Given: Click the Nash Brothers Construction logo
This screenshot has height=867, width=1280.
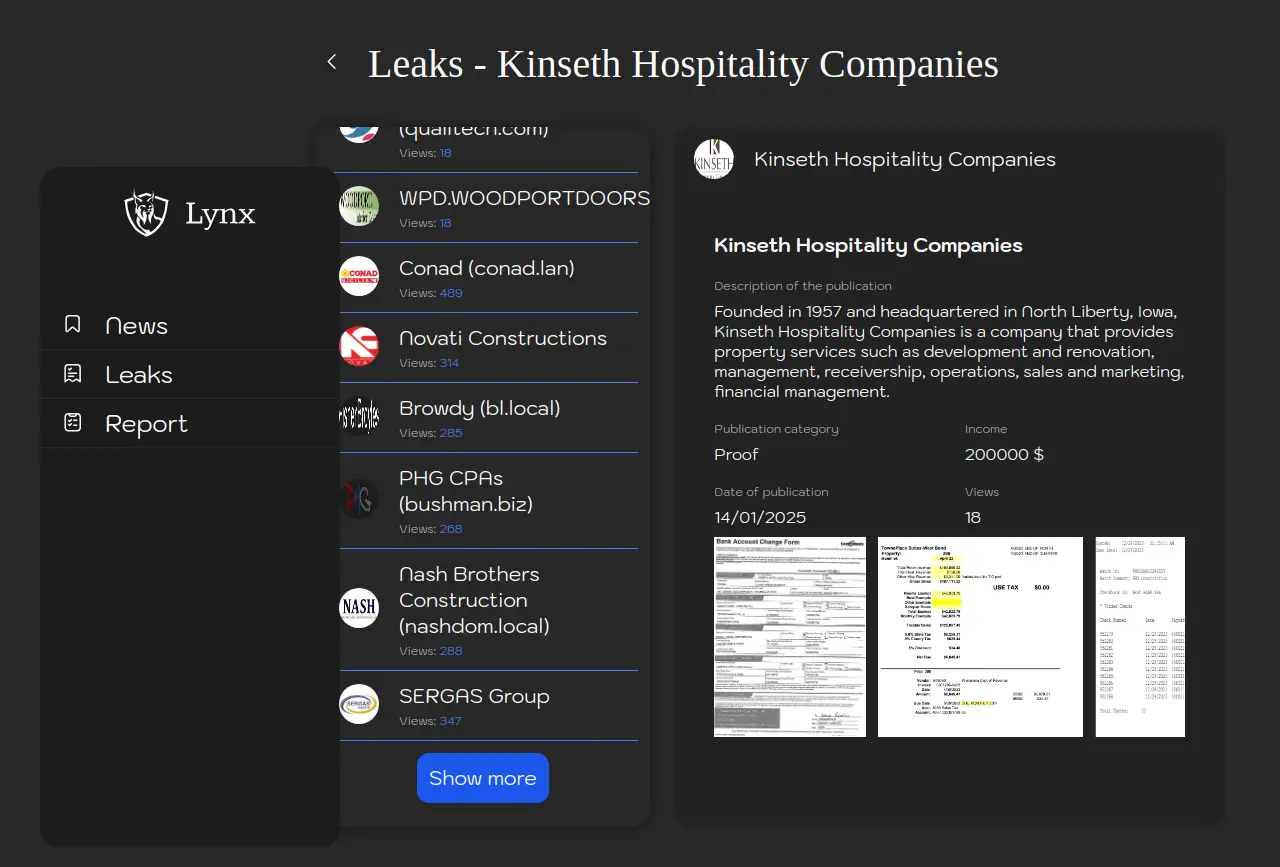Looking at the screenshot, I should (x=359, y=607).
